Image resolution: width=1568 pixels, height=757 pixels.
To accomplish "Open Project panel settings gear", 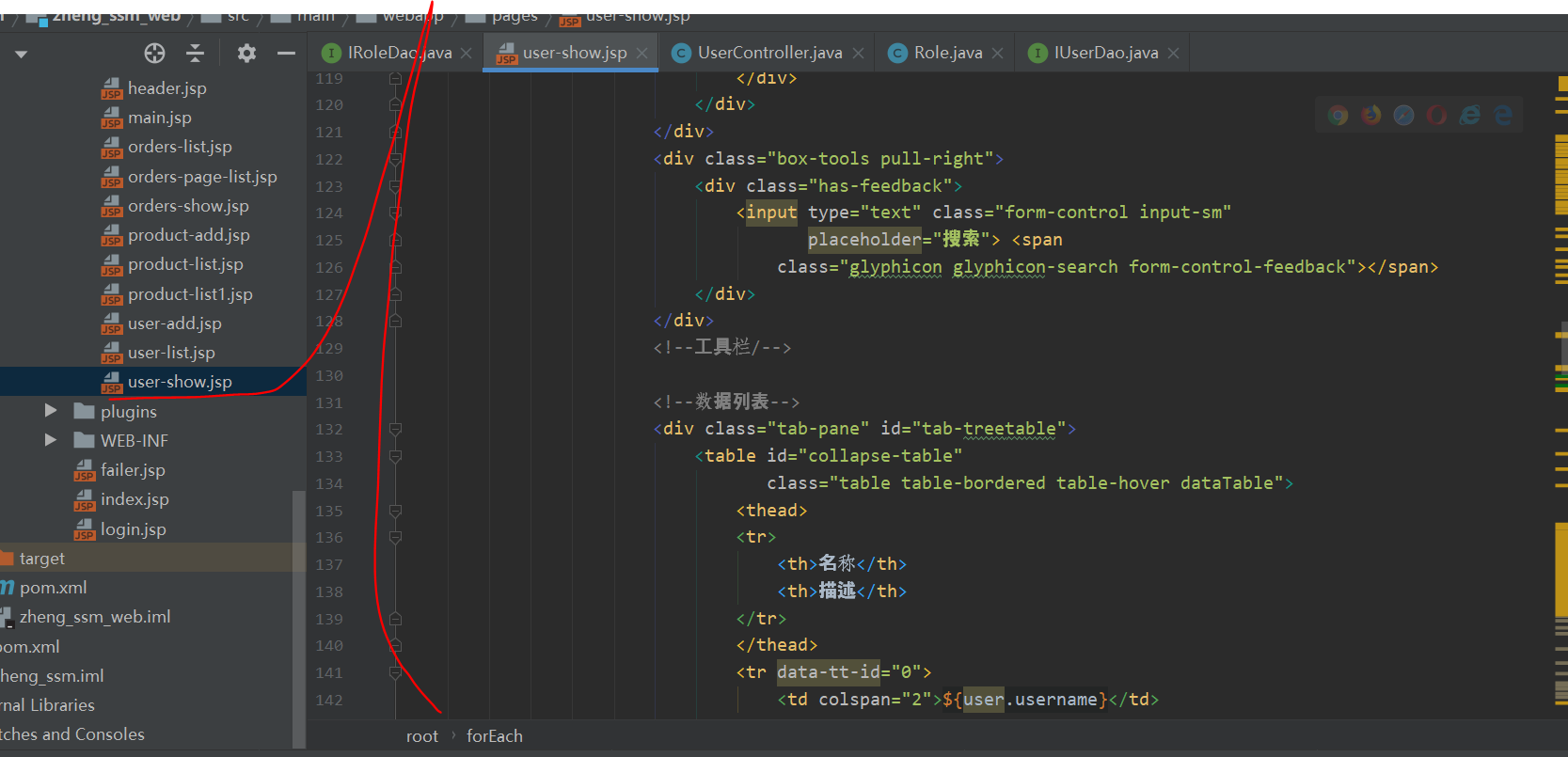I will (x=246, y=53).
